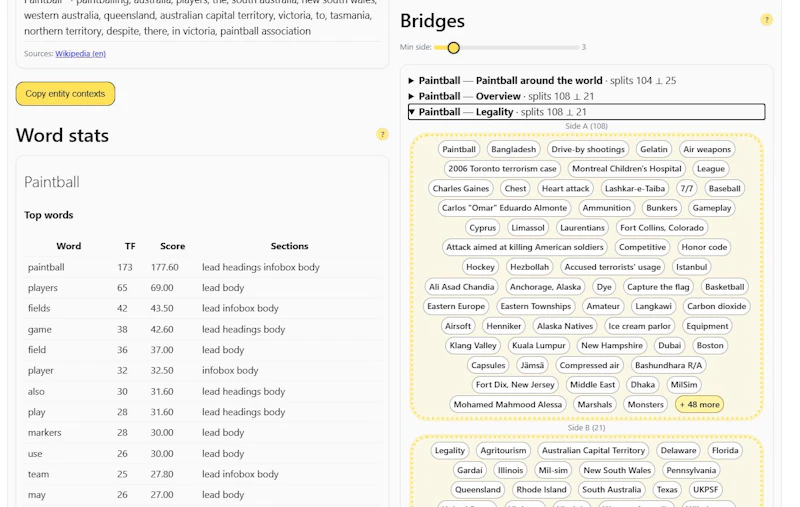Click the Kuala Lumpur chip

click(538, 346)
